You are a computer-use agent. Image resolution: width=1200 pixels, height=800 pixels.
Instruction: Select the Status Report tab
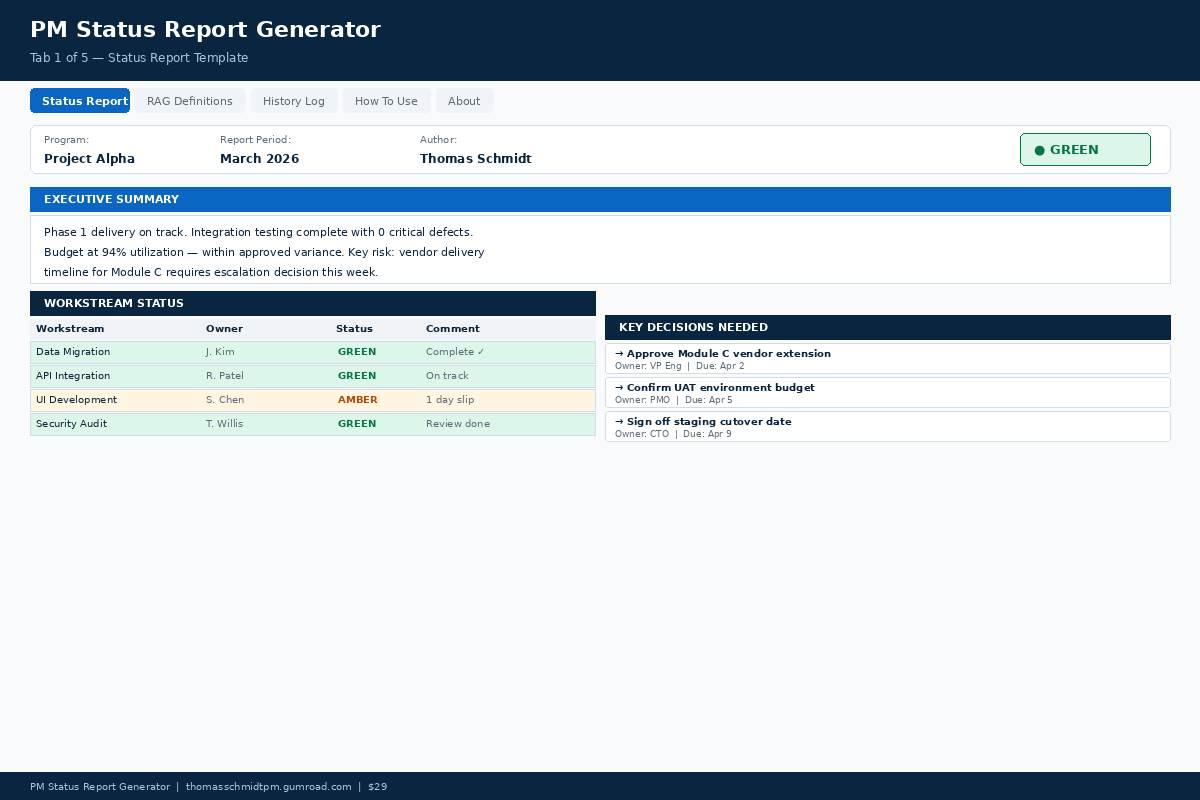(x=80, y=100)
